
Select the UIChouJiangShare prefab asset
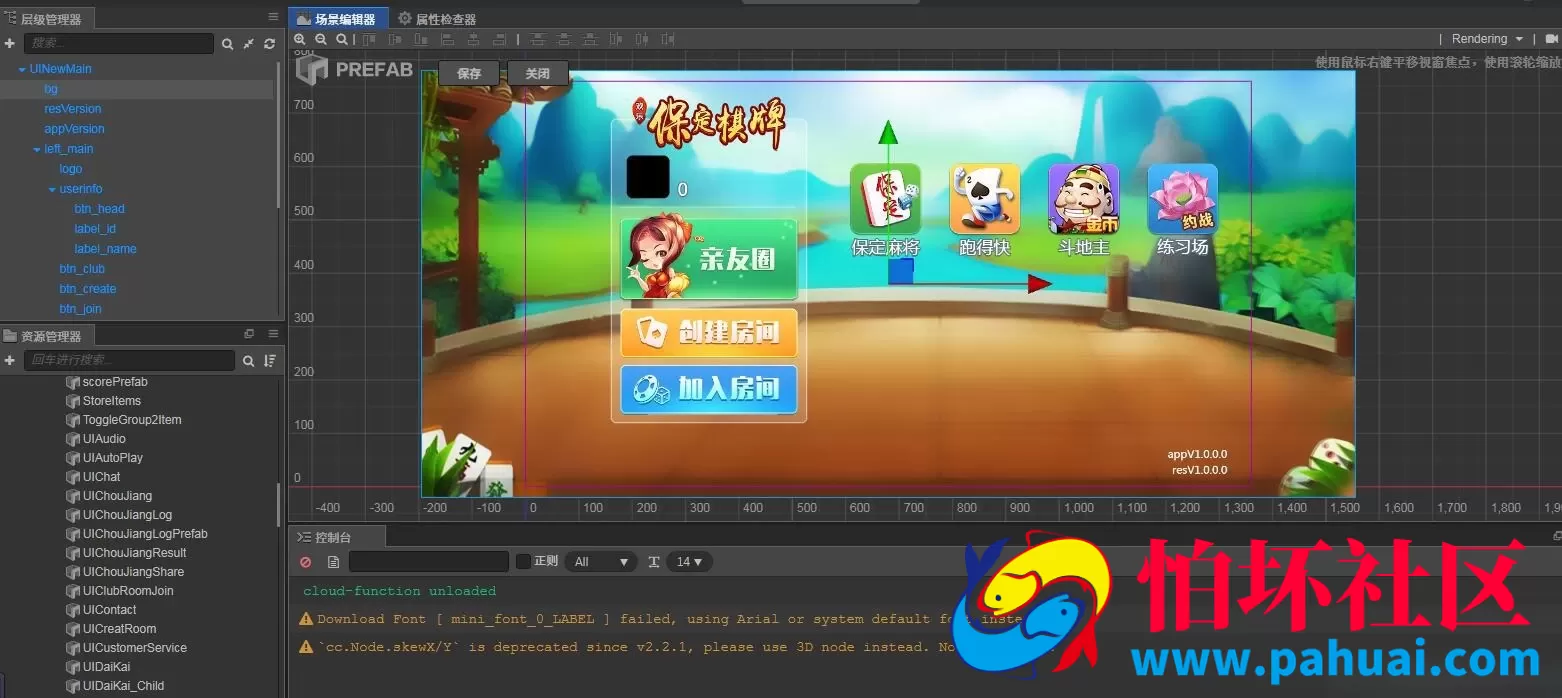[x=125, y=572]
